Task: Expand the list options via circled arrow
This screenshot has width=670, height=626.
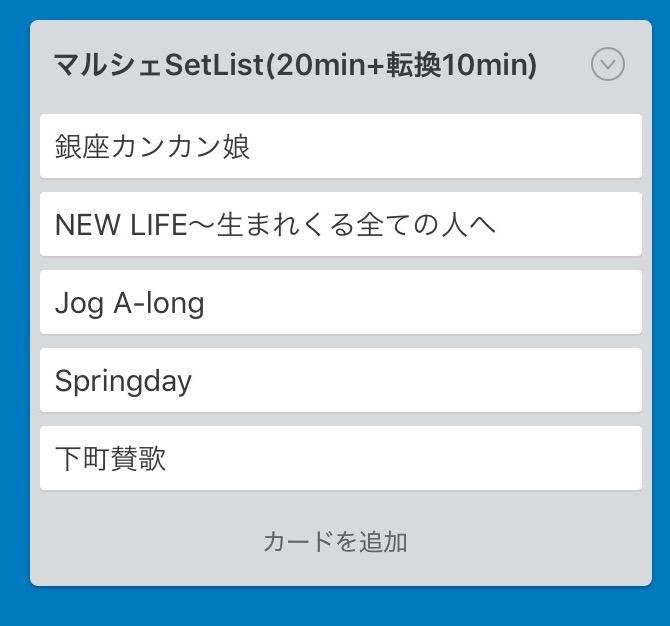Action: click(608, 65)
